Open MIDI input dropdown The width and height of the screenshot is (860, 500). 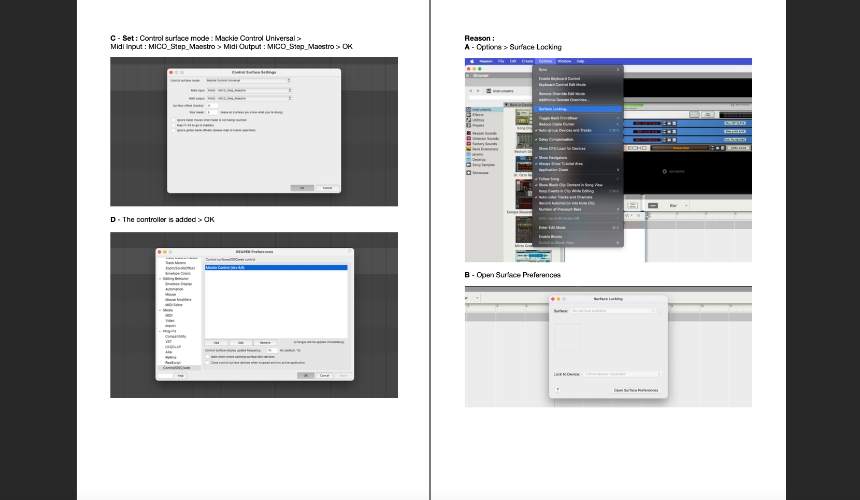(x=248, y=90)
